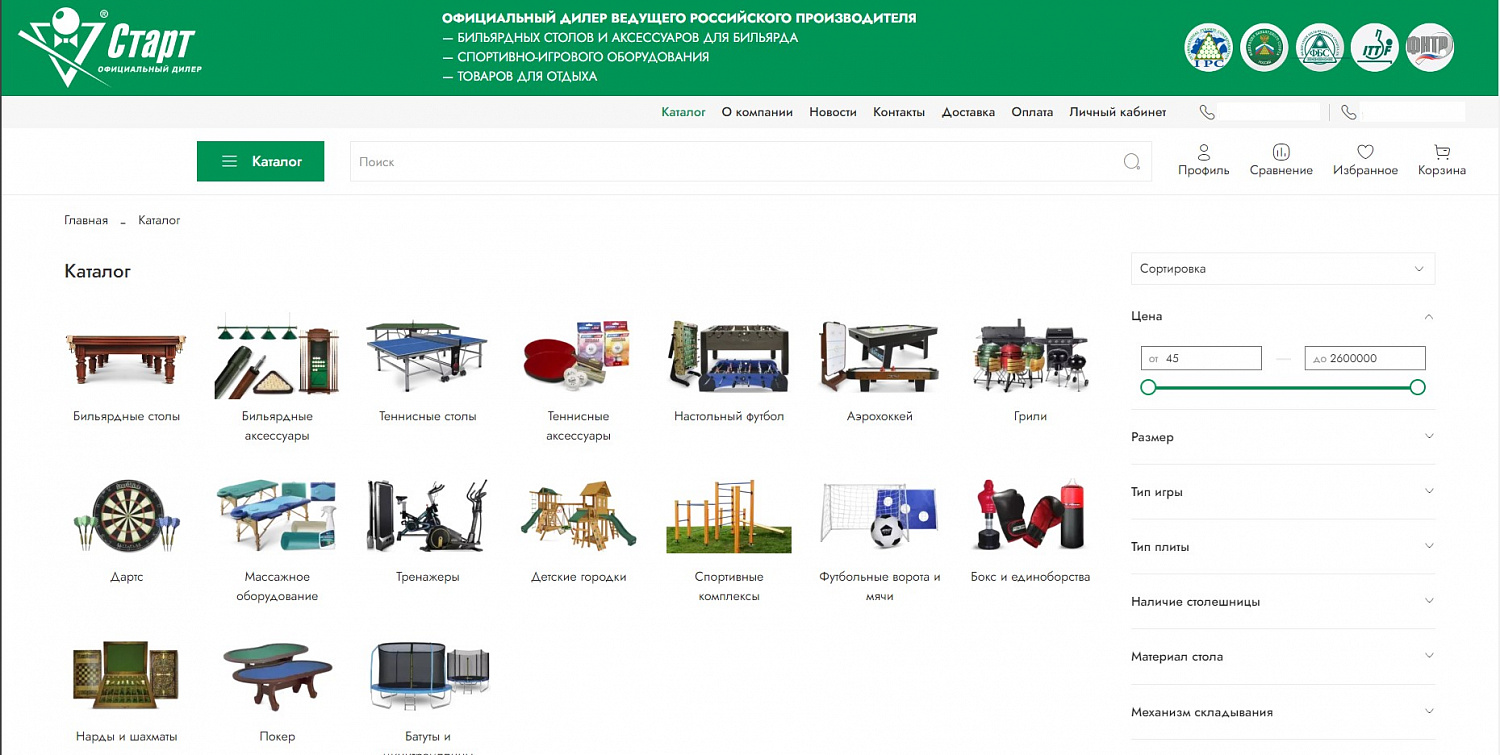Click the left price slider handle
This screenshot has height=755, width=1500.
(x=1148, y=387)
